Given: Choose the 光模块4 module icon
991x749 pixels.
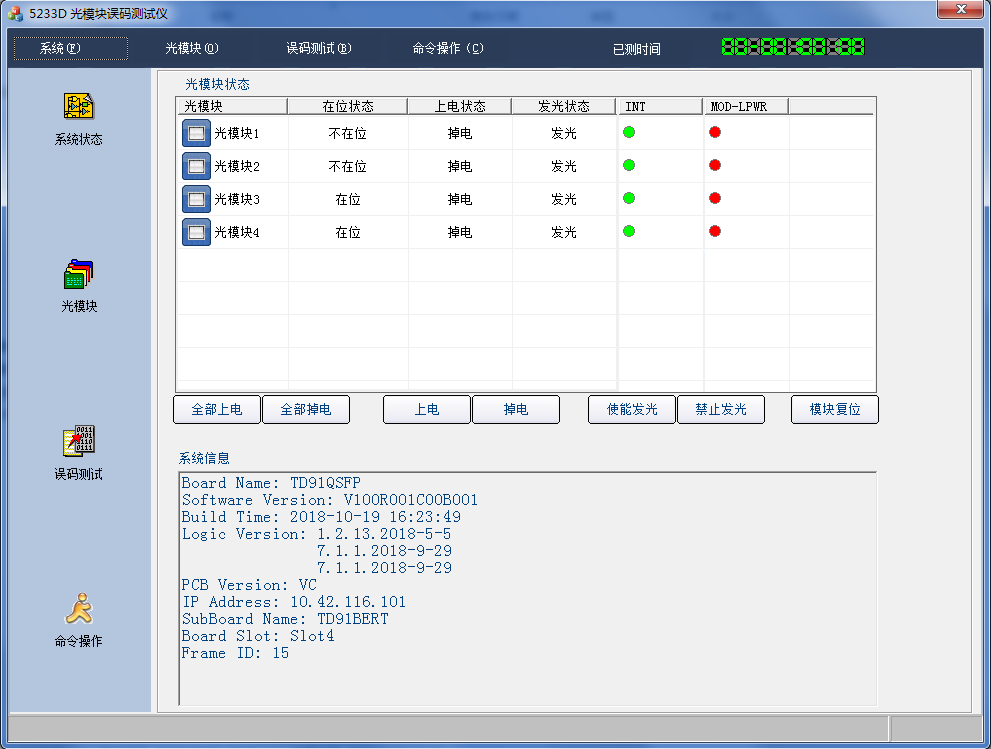Looking at the screenshot, I should coord(196,232).
